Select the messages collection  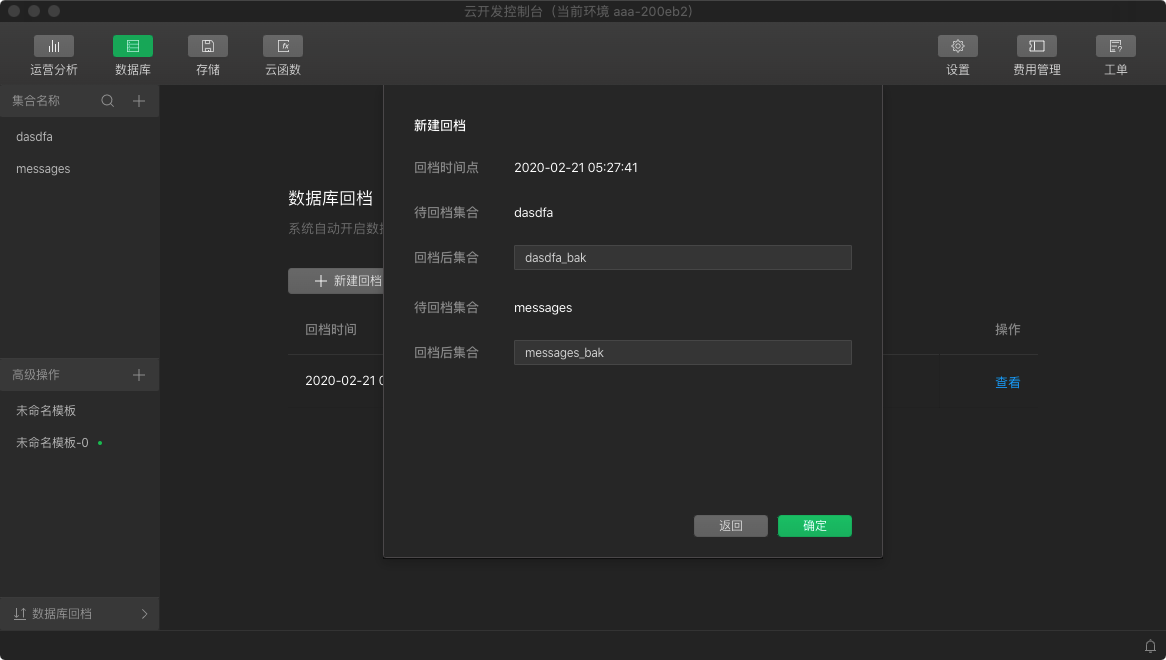pyautogui.click(x=42, y=168)
